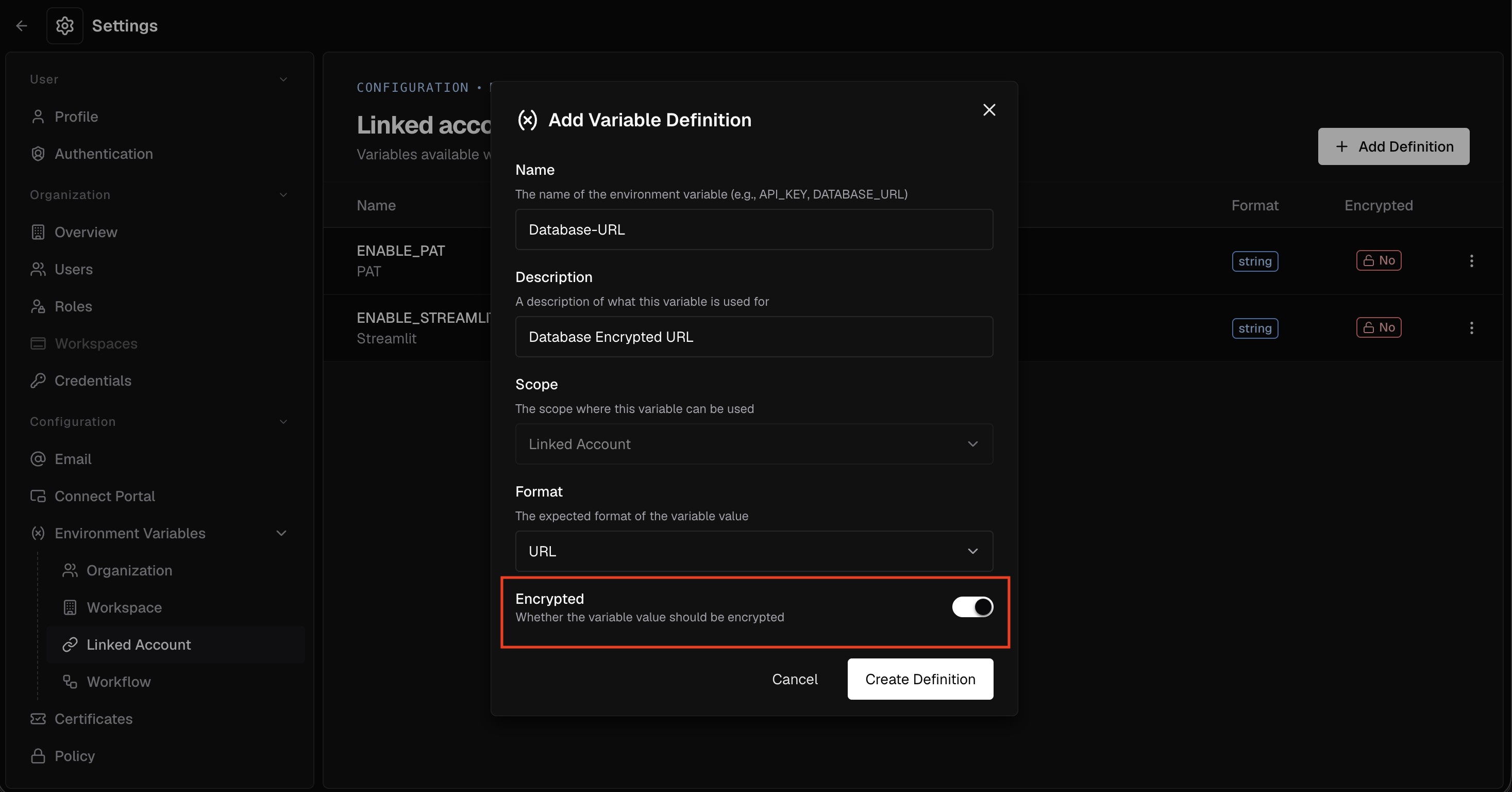Viewport: 1512px width, 792px height.
Task: Click the Certificates icon
Action: point(38,719)
